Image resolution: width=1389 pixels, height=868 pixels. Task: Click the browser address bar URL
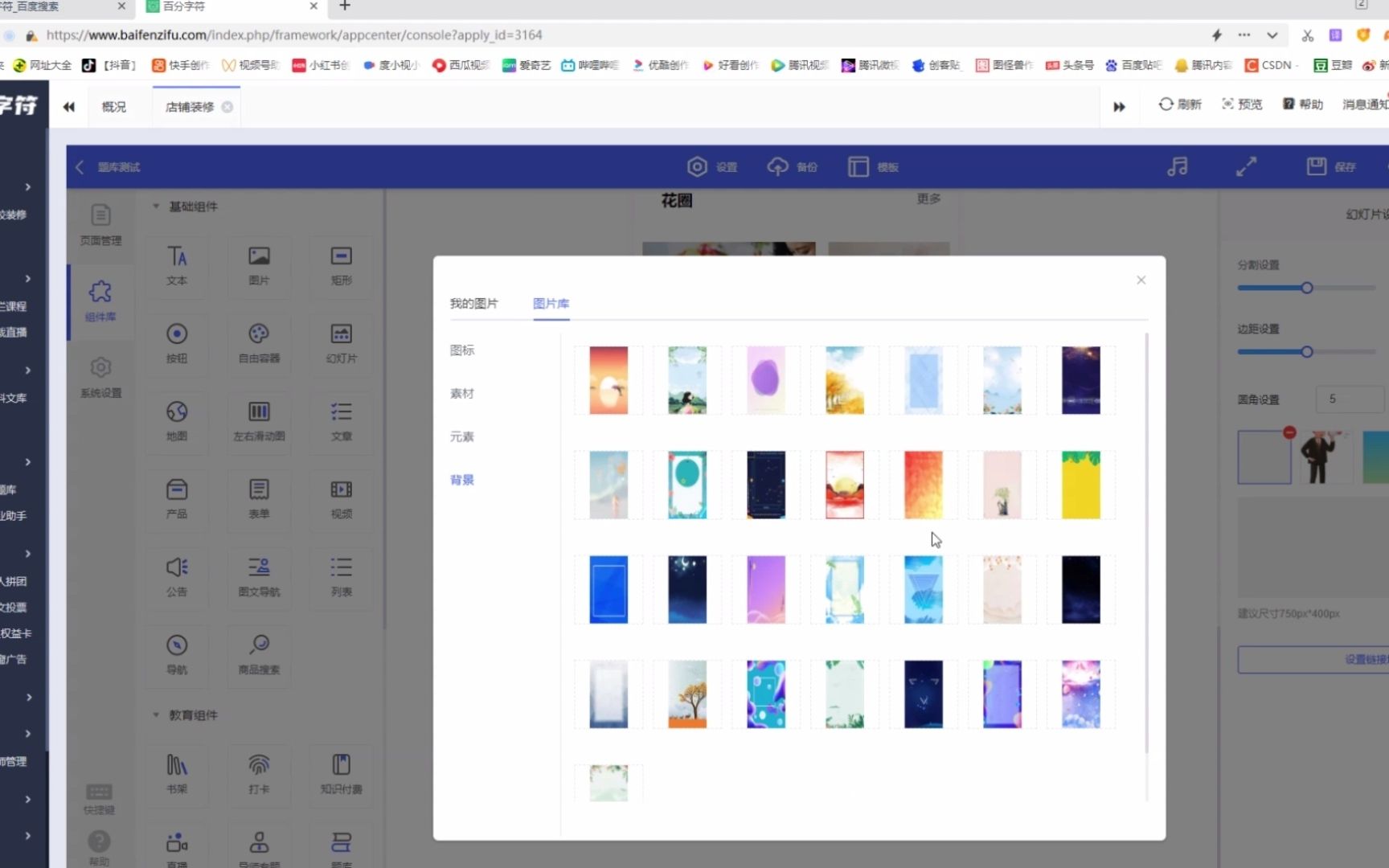point(294,35)
